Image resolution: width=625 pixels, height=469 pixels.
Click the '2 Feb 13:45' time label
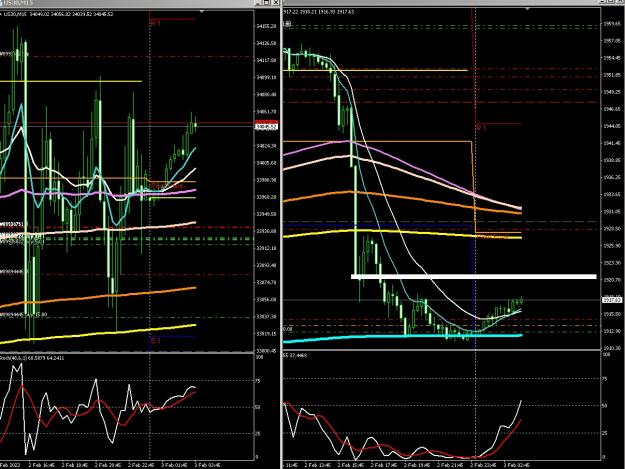point(318,465)
